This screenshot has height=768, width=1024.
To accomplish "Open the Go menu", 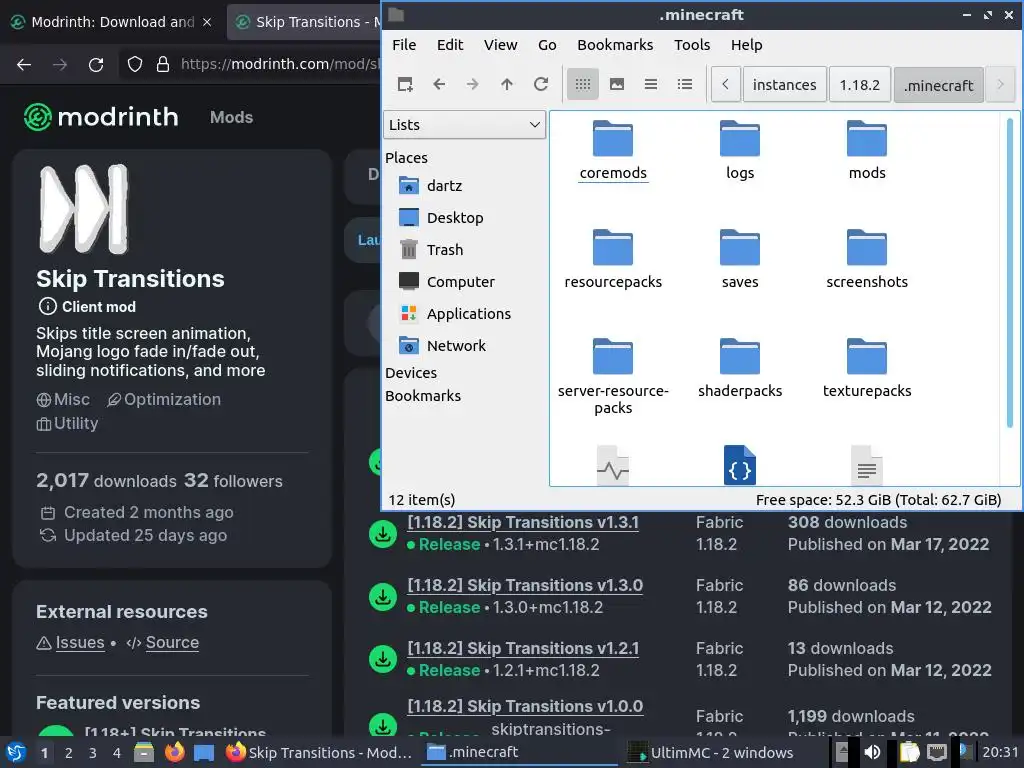I will 547,44.
